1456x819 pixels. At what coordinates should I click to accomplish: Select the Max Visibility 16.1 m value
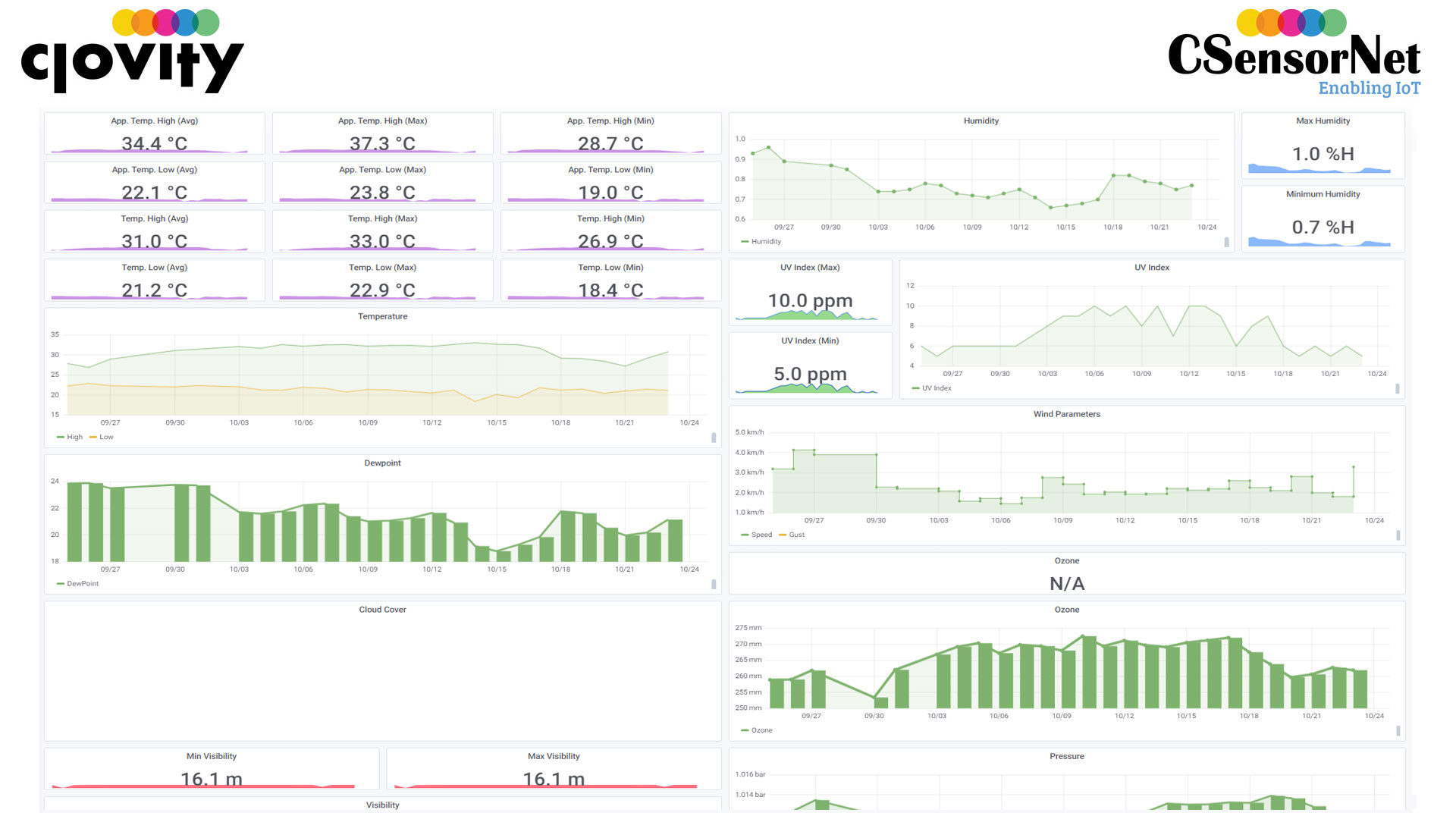point(554,779)
